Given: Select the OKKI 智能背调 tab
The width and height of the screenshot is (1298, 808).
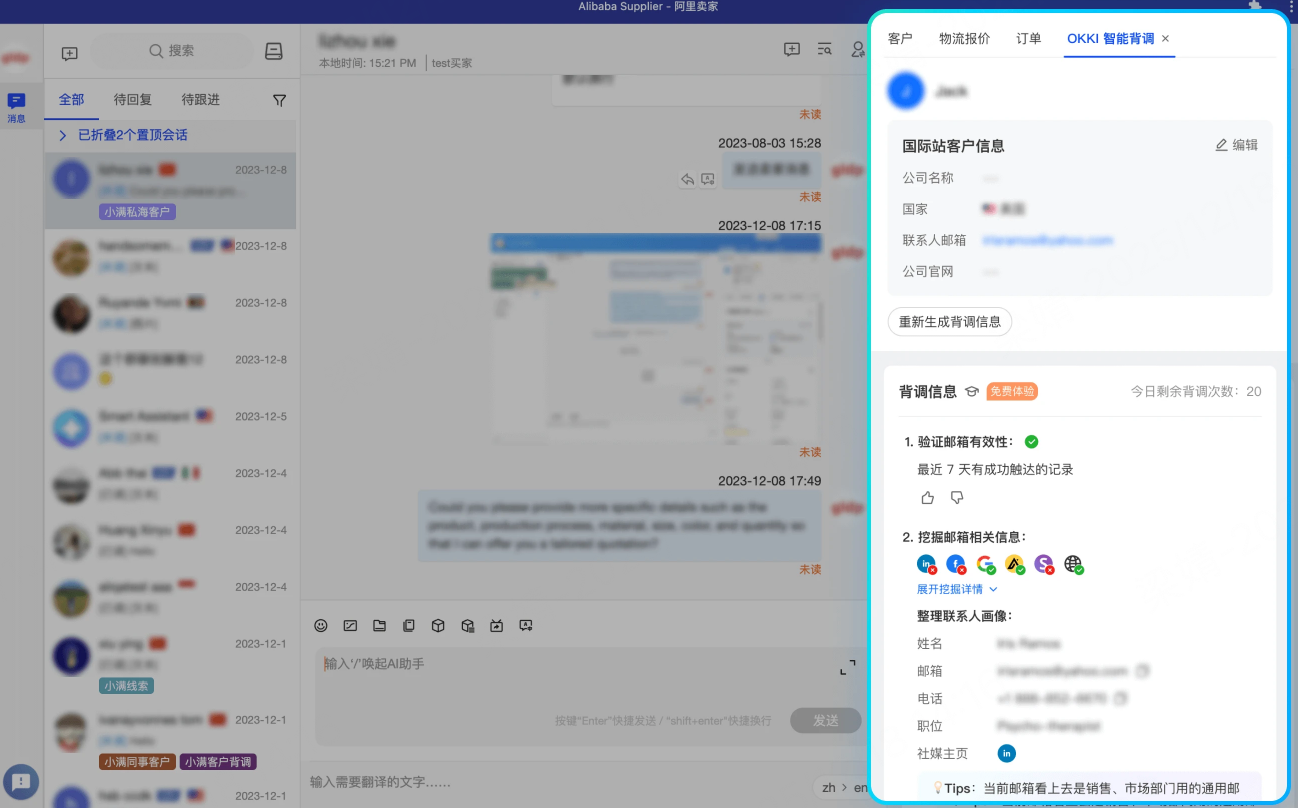Looking at the screenshot, I should click(x=1110, y=39).
